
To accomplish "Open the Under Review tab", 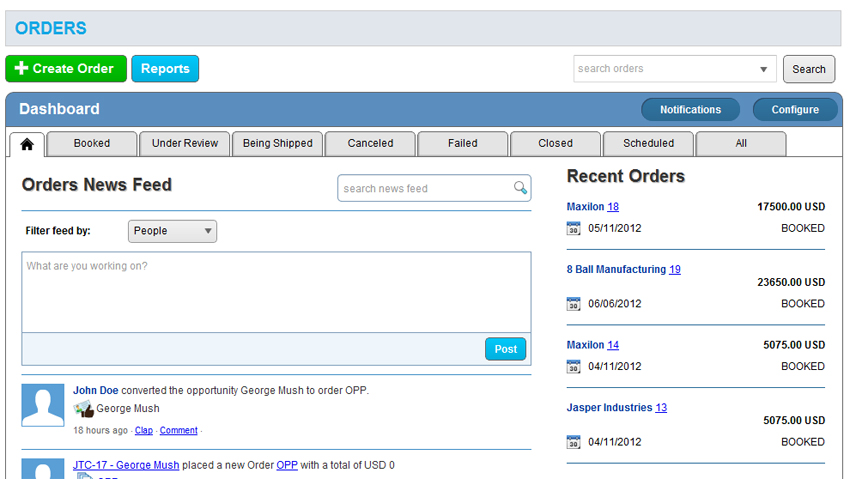I will coord(185,144).
